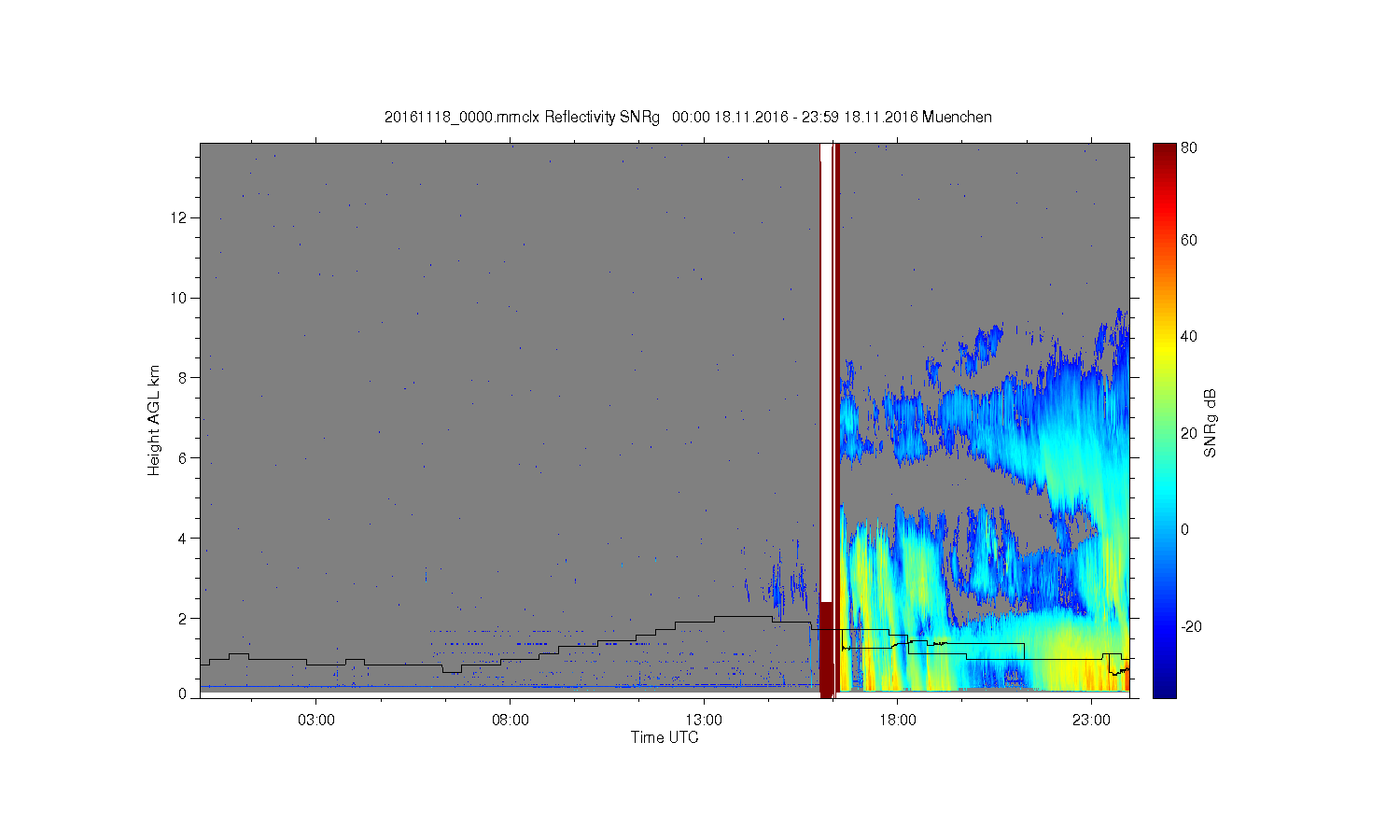The image size is (1400, 840).
Task: Click the 18:00 time tick label
Action: point(898,720)
